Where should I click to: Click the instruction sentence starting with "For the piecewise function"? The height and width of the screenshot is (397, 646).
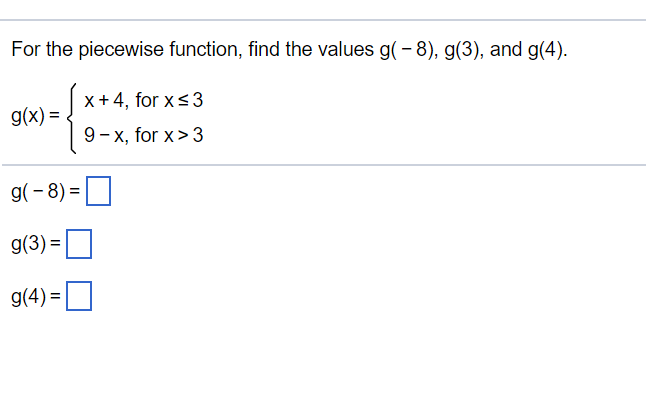click(x=289, y=50)
